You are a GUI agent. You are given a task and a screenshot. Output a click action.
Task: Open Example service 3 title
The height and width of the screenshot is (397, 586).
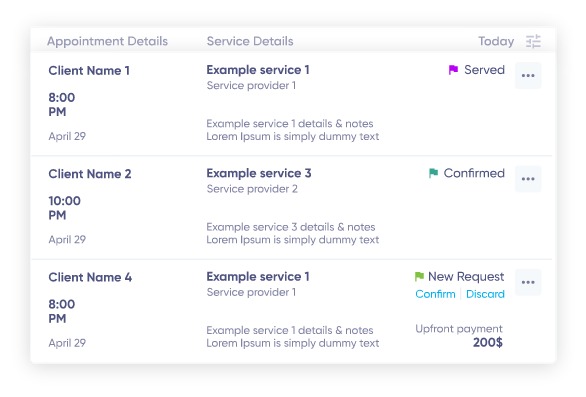pos(259,173)
